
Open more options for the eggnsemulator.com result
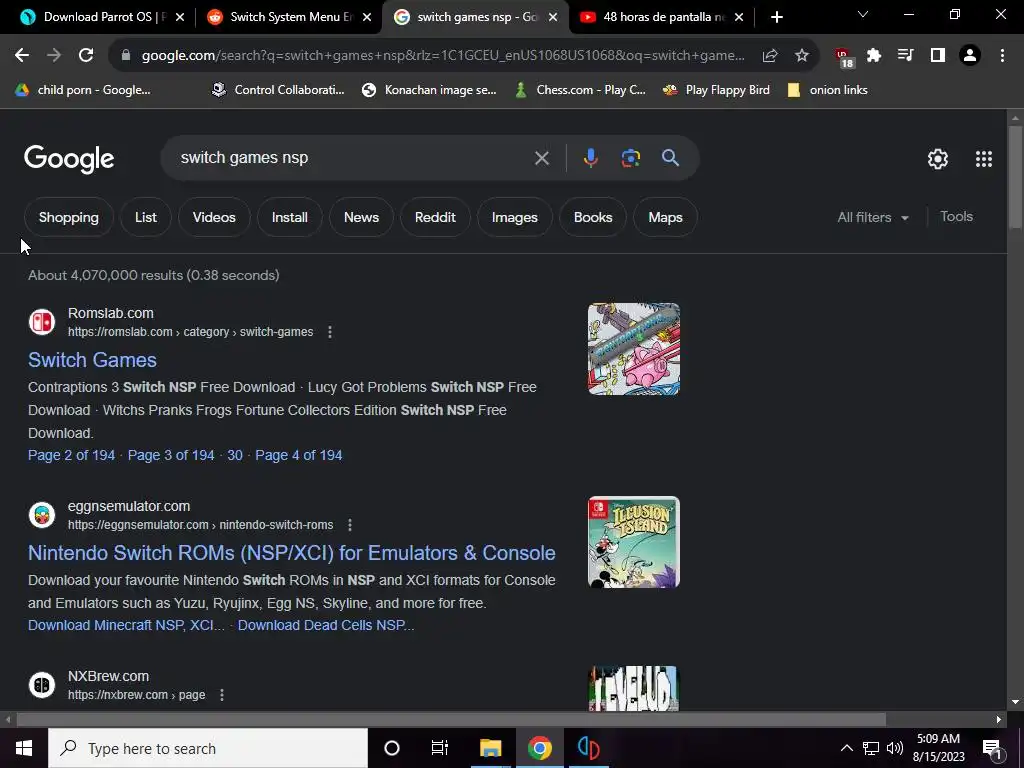(350, 525)
